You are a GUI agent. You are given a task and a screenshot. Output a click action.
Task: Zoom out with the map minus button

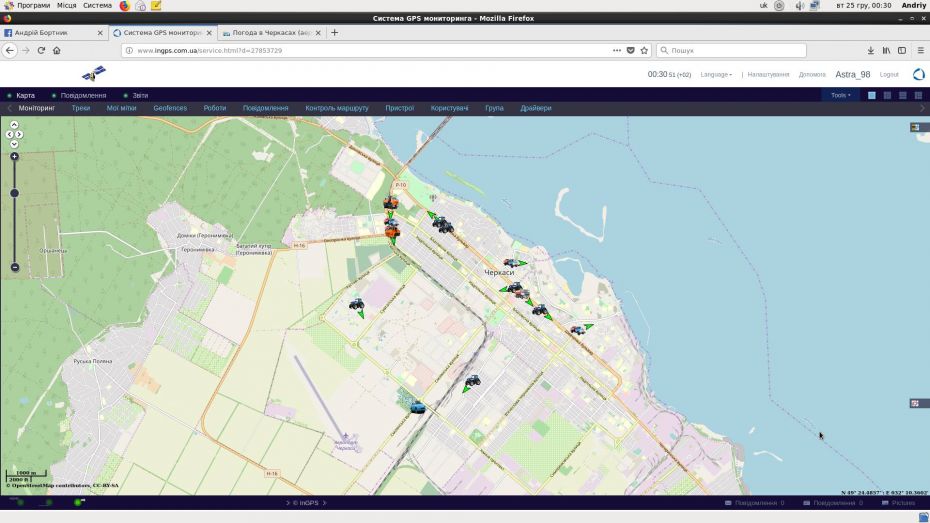pyautogui.click(x=15, y=267)
